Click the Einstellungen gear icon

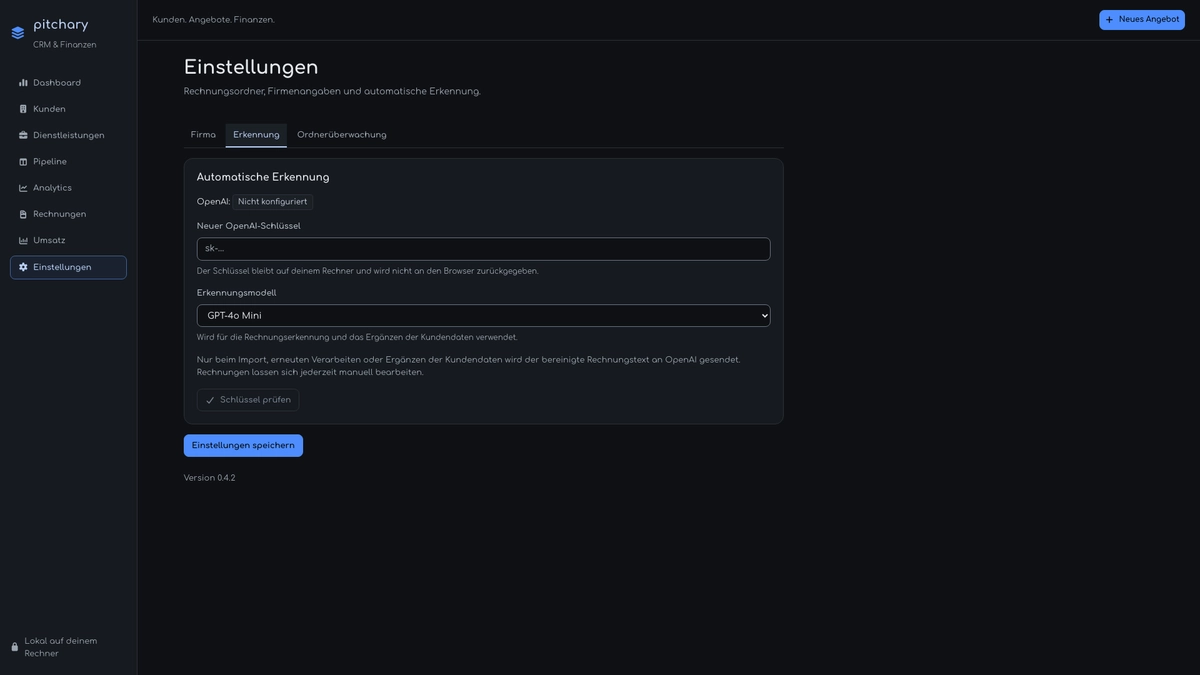23,267
